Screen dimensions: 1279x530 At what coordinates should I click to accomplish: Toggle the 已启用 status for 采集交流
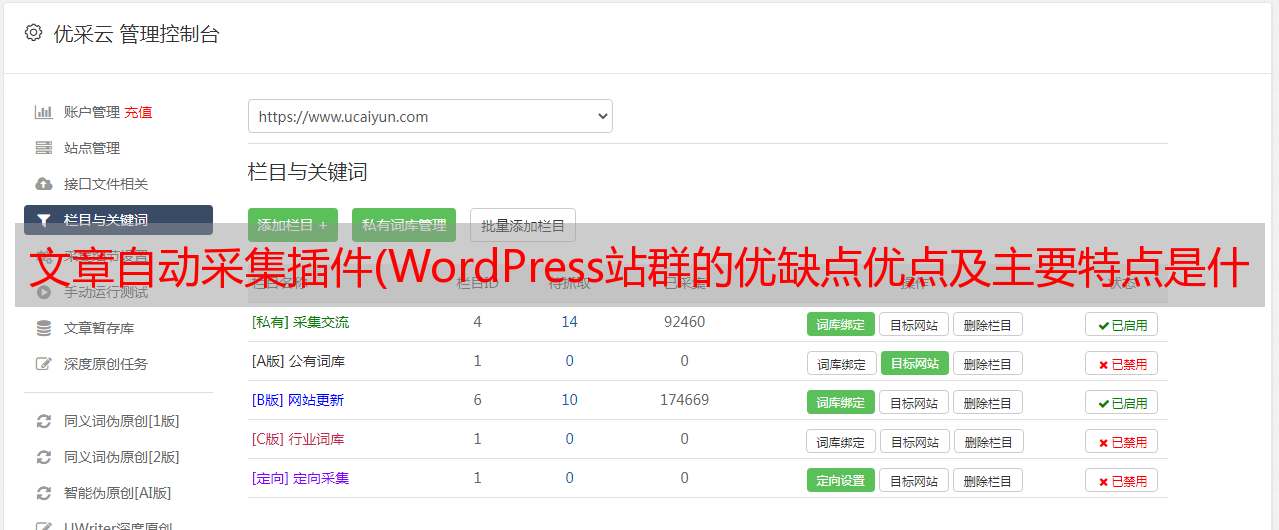(1121, 324)
